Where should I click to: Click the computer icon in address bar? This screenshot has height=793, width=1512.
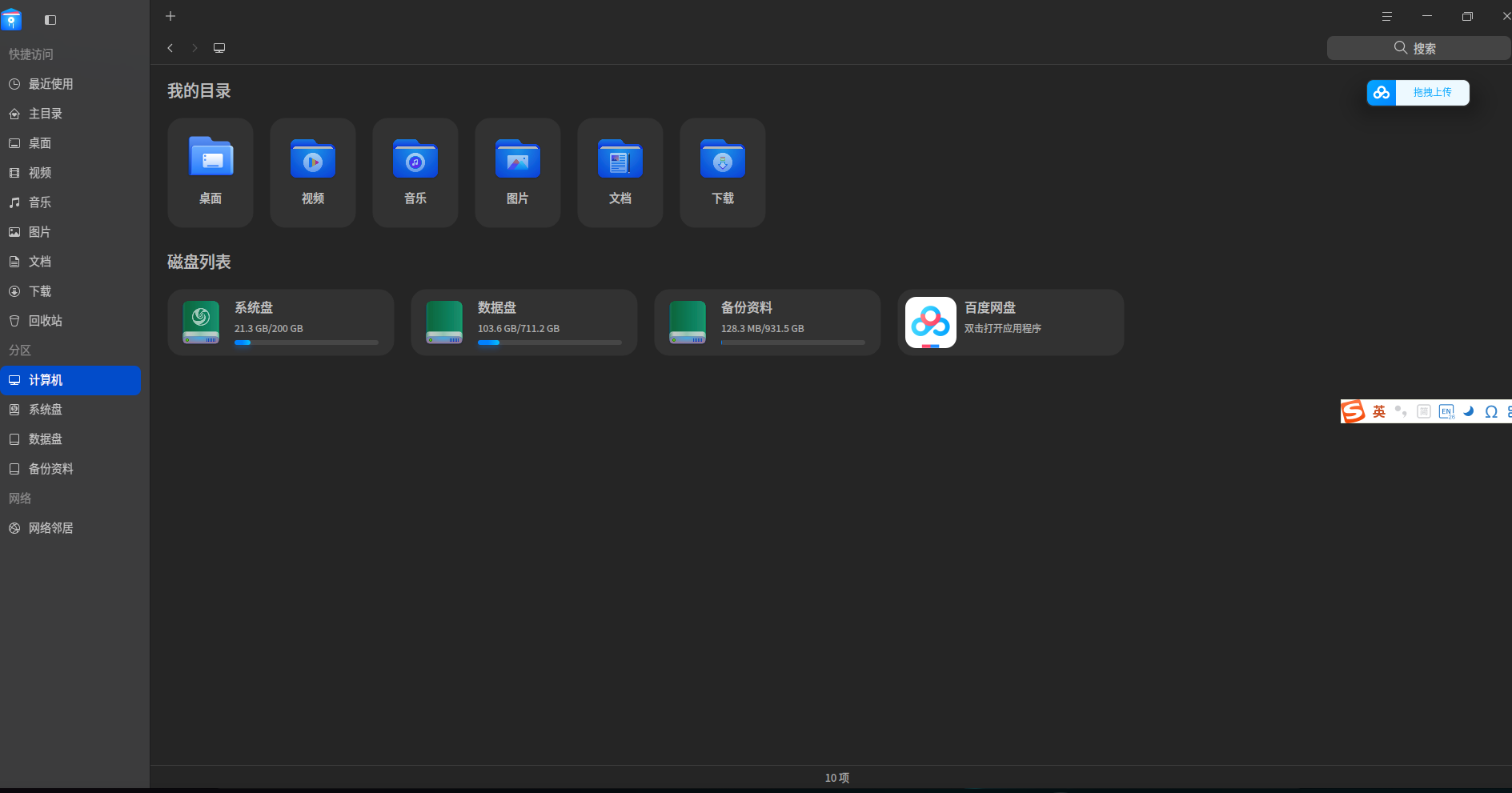[219, 48]
